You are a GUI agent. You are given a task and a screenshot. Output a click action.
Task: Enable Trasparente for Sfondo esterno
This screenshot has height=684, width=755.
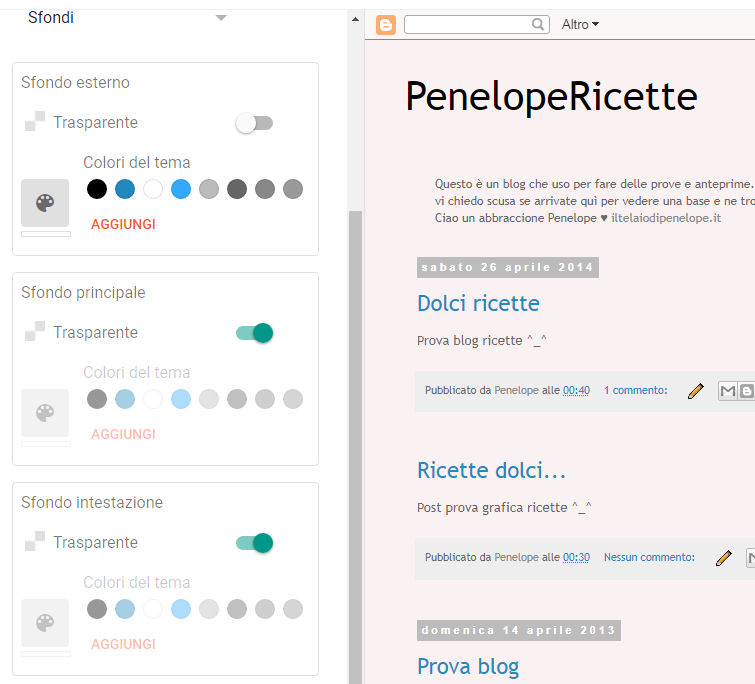tap(254, 123)
